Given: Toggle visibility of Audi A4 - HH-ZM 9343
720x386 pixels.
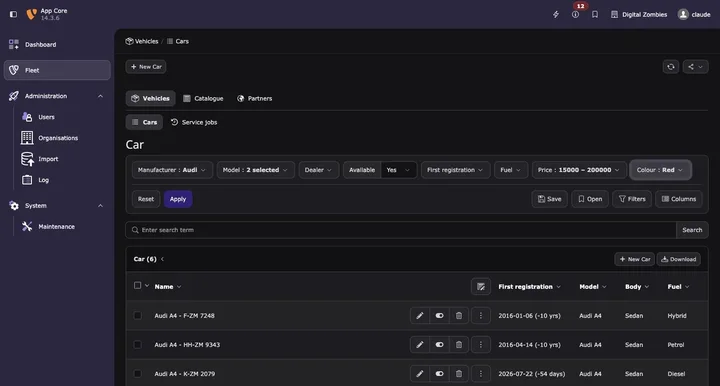Looking at the screenshot, I should (x=439, y=345).
